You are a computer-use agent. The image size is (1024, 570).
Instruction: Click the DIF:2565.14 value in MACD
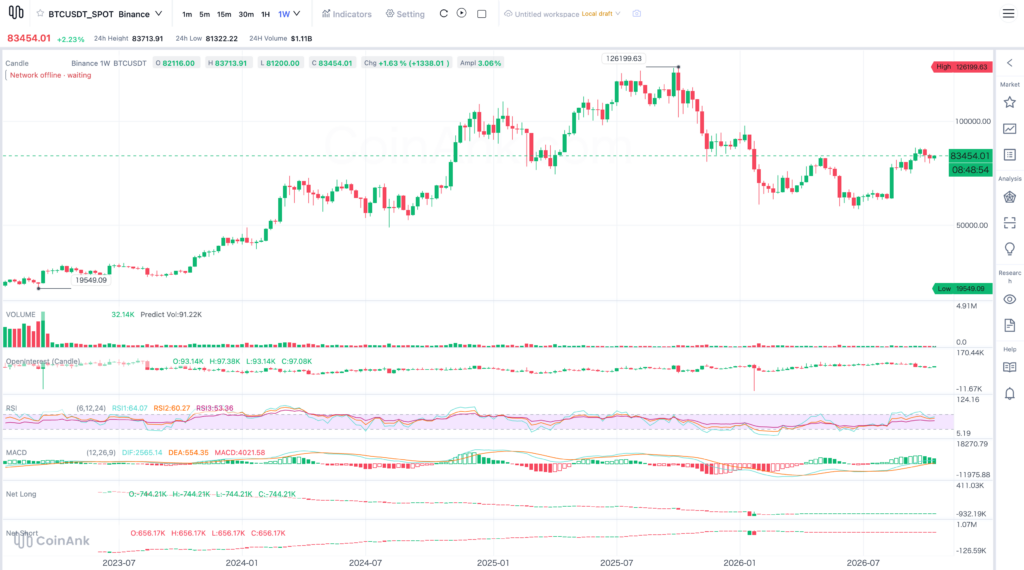pos(142,452)
